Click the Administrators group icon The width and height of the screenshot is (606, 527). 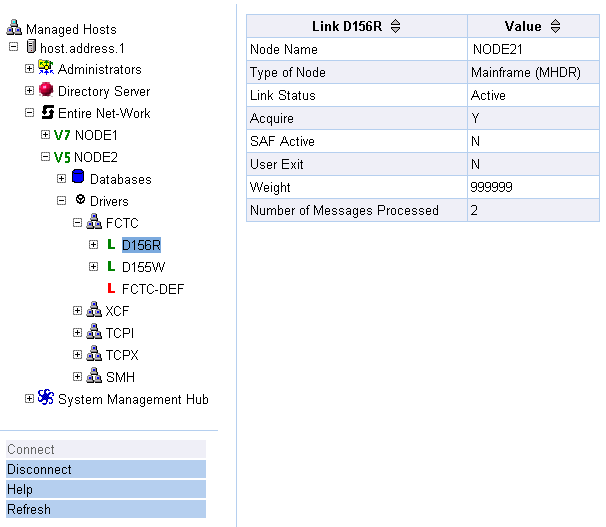(46, 69)
